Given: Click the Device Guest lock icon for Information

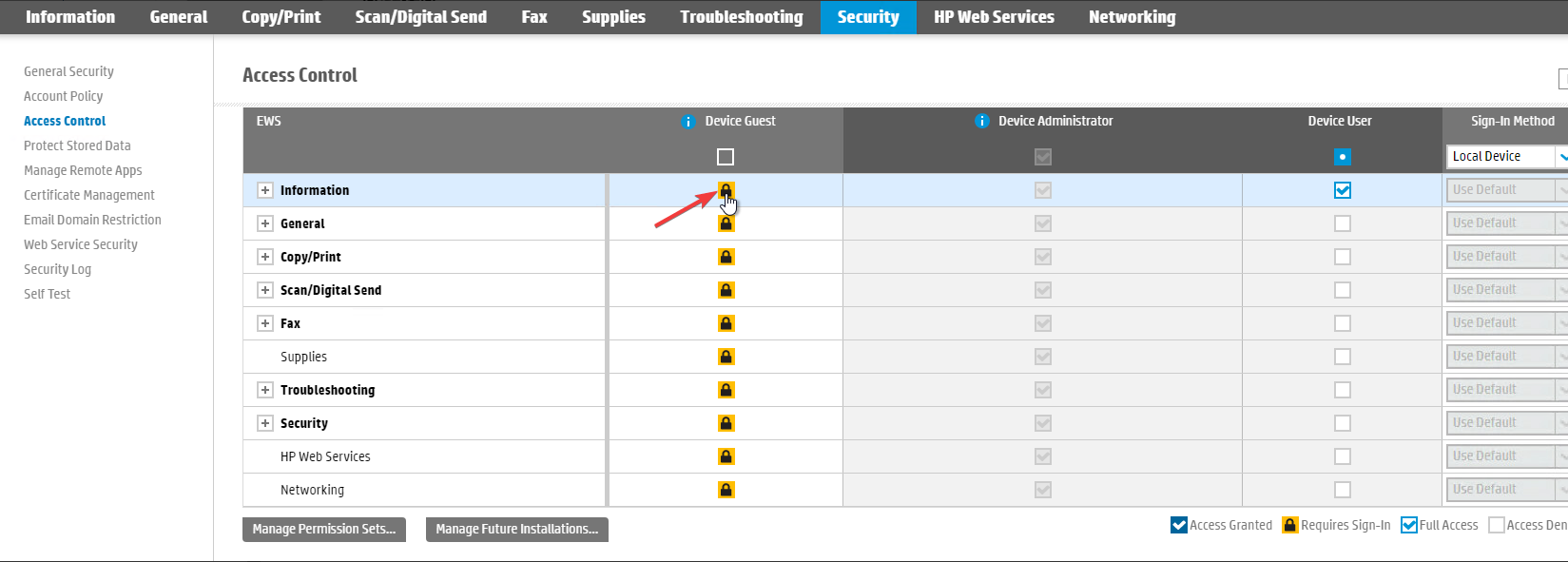Looking at the screenshot, I should point(726,190).
